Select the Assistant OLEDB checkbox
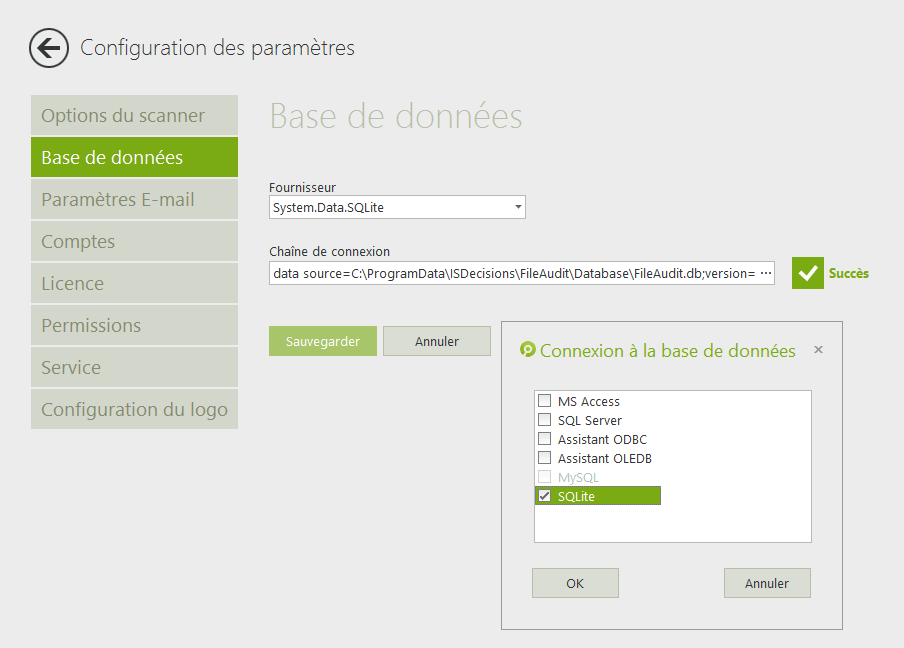The image size is (904, 648). pyautogui.click(x=545, y=458)
